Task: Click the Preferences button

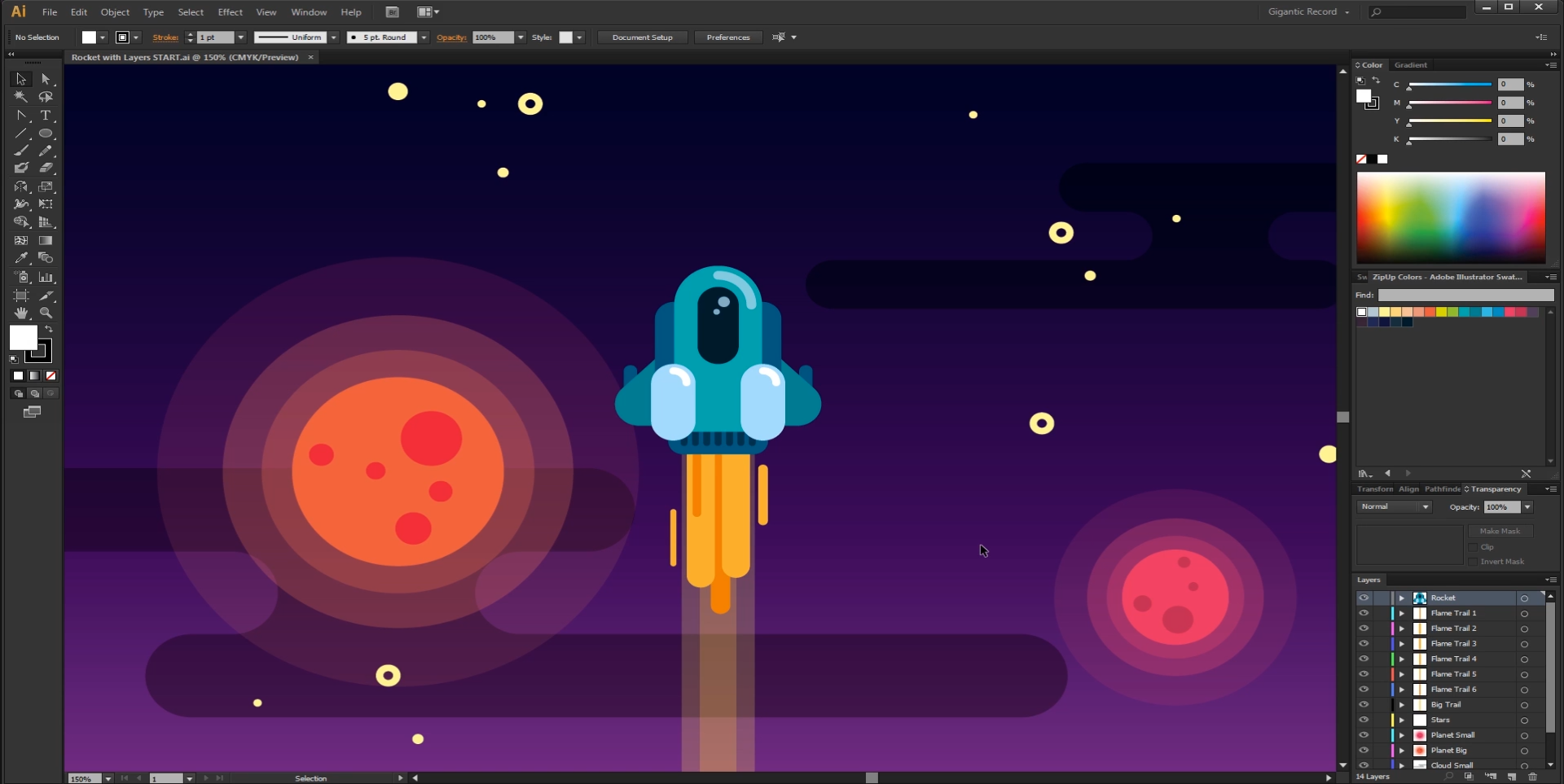Action: point(728,37)
